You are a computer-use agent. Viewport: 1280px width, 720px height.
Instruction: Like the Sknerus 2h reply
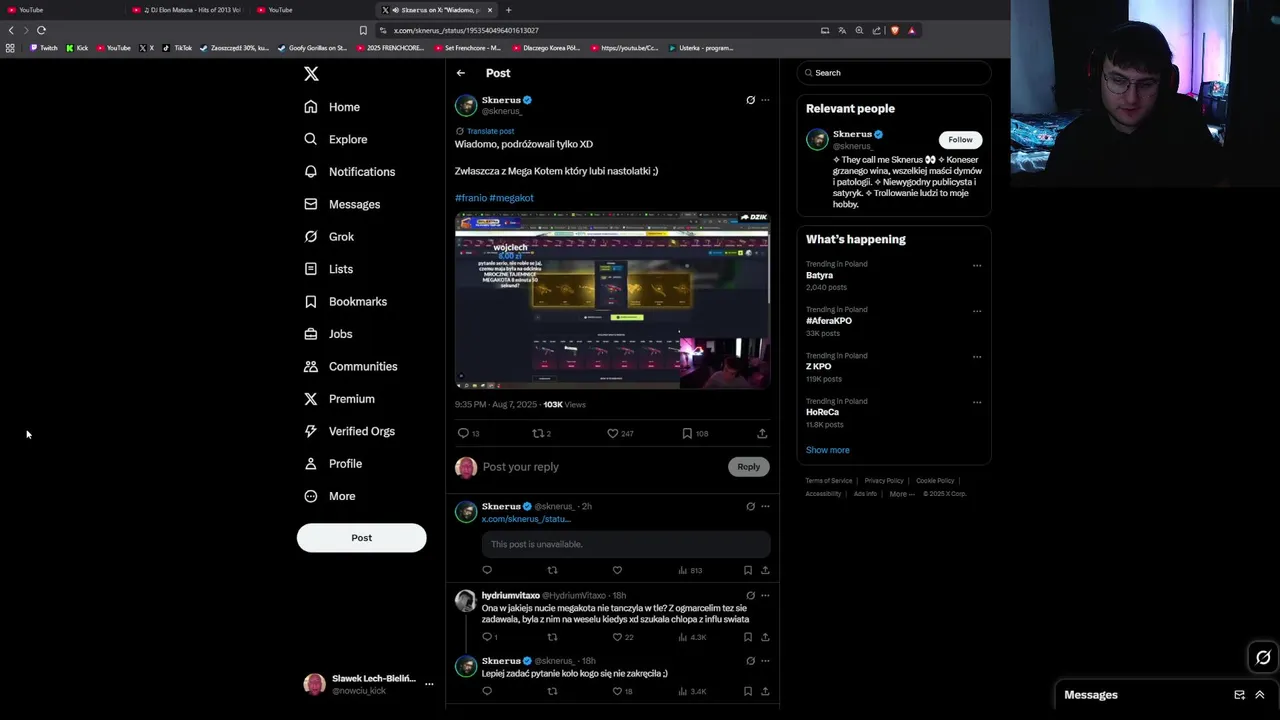click(x=617, y=570)
